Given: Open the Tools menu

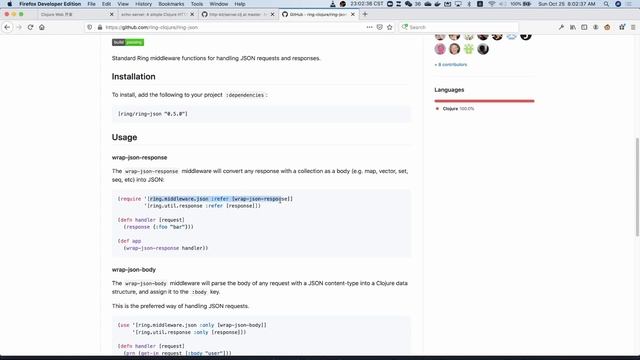Looking at the screenshot, I should (x=197, y=4).
